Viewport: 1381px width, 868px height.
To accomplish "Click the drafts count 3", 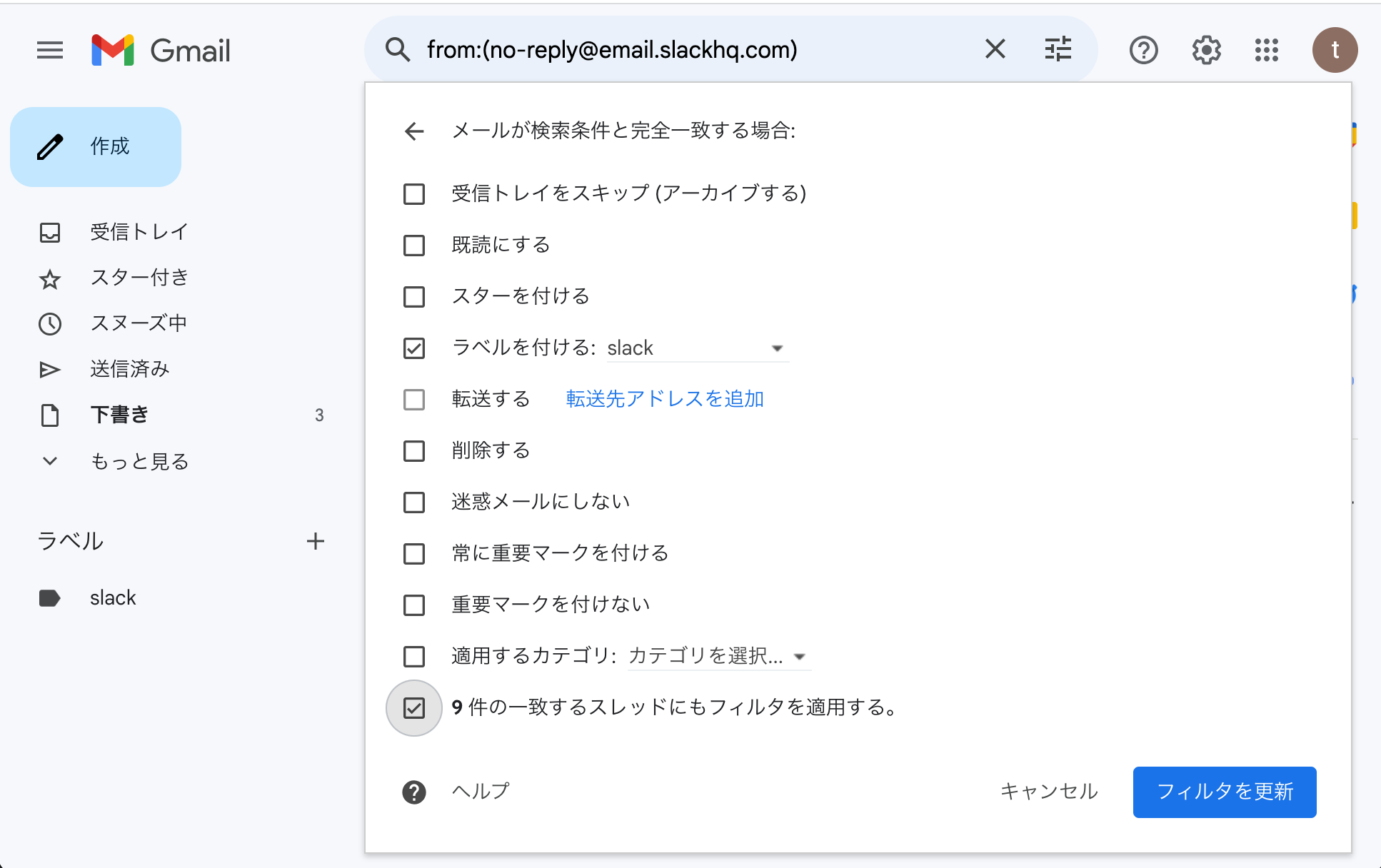I will click(x=319, y=415).
